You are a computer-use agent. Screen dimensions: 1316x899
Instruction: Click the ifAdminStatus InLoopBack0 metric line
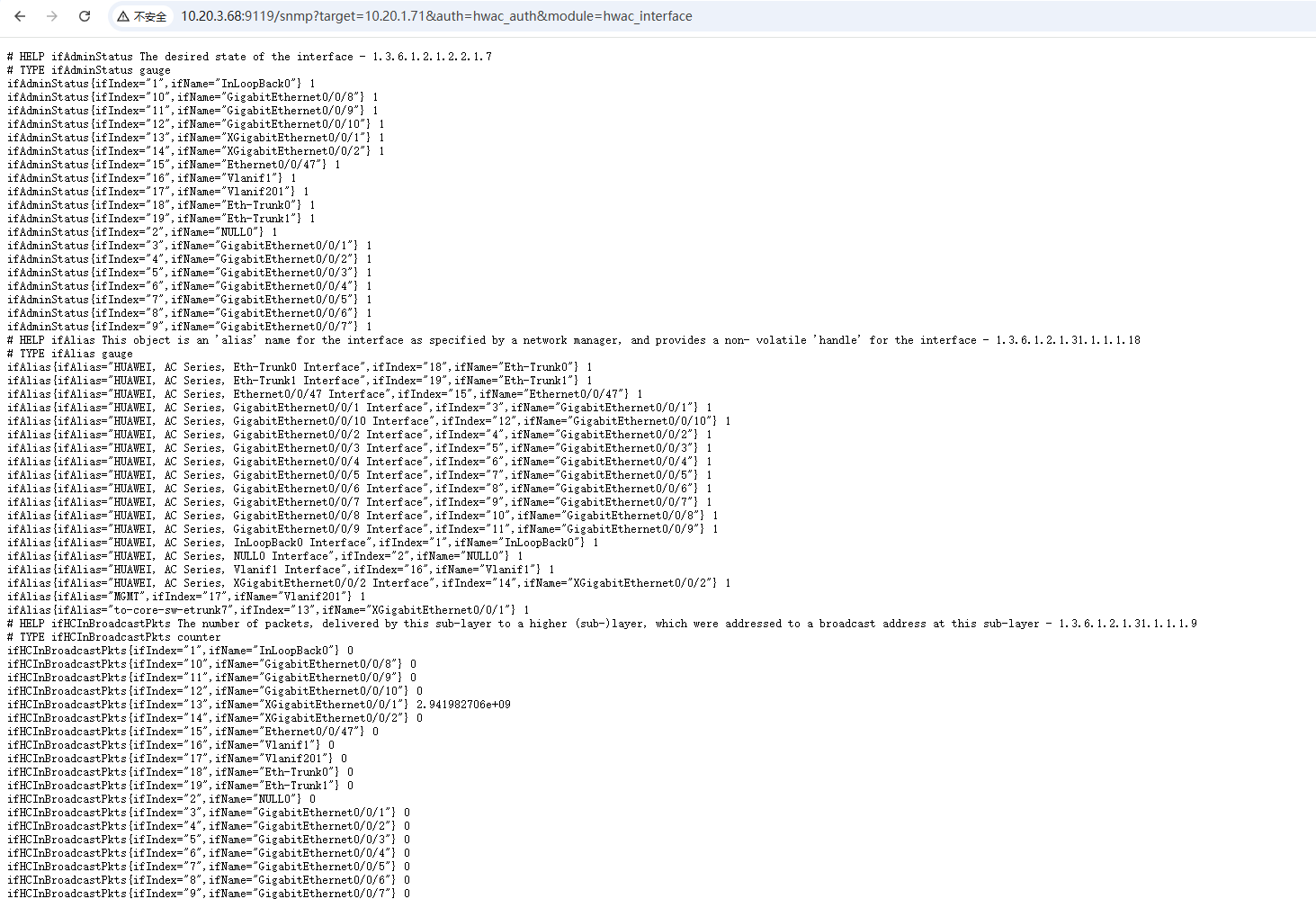(x=160, y=84)
